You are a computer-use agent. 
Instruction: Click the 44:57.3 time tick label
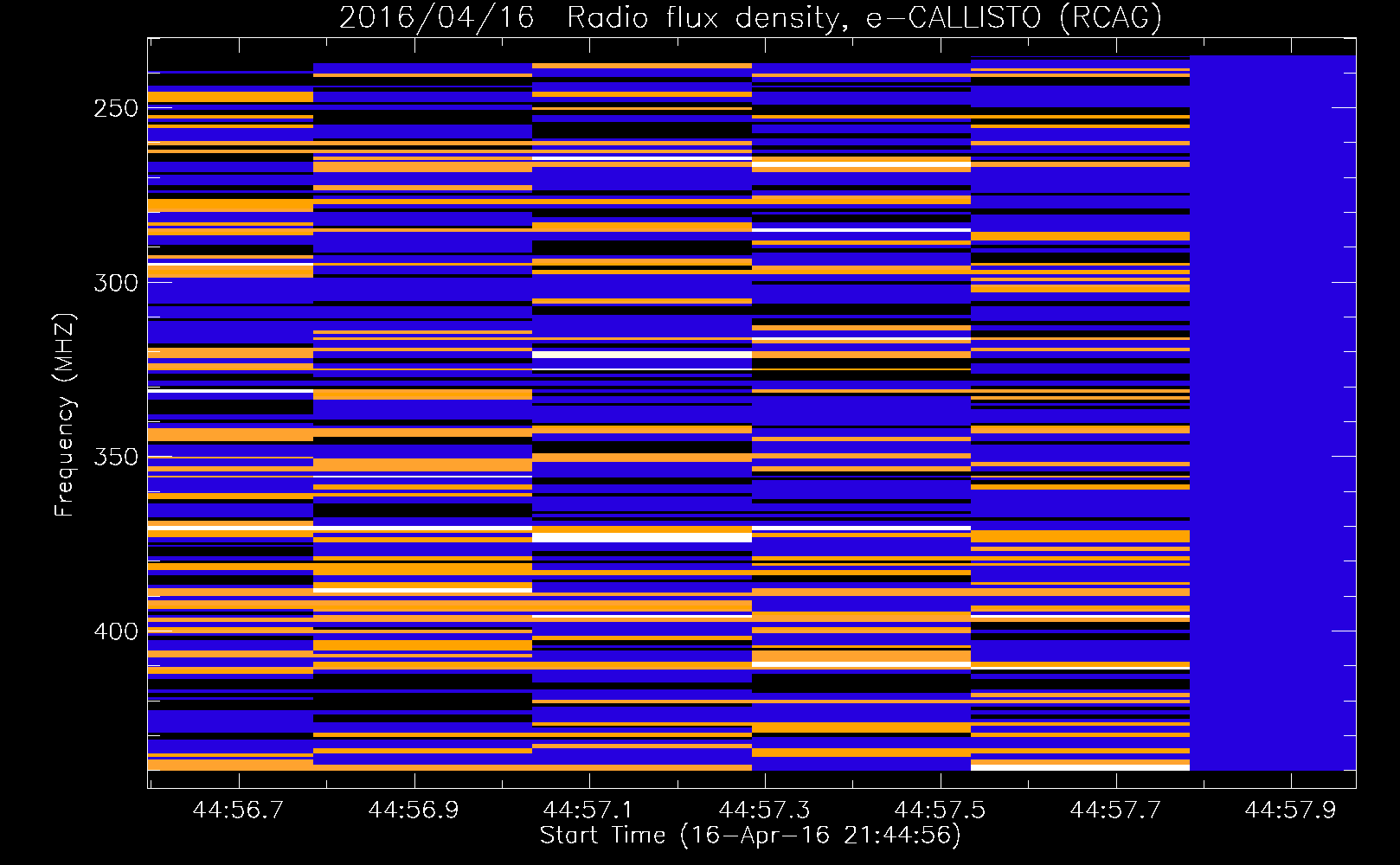(x=764, y=811)
